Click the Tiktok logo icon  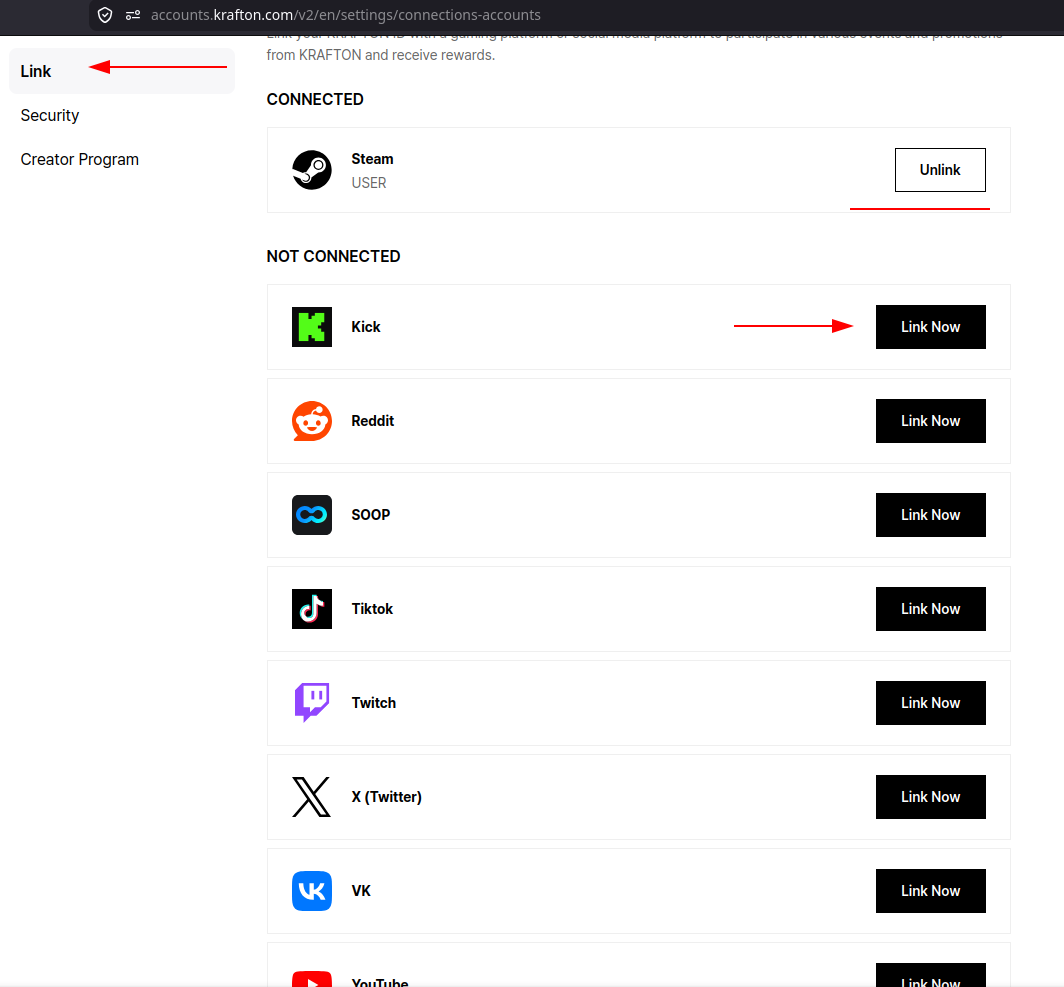(x=311, y=608)
